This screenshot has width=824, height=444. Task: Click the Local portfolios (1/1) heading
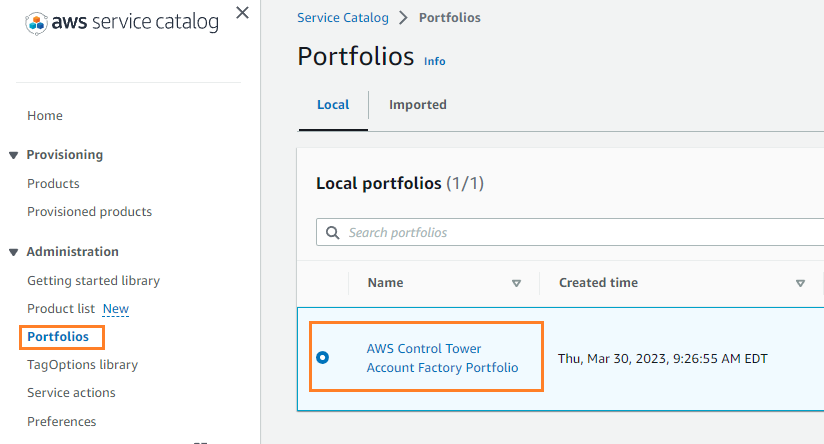tap(400, 183)
